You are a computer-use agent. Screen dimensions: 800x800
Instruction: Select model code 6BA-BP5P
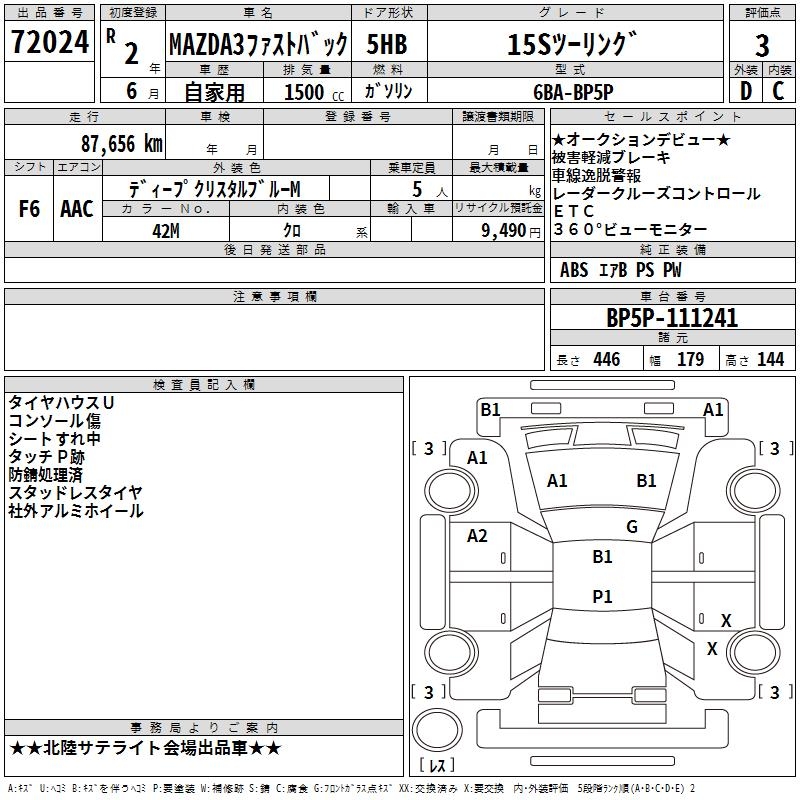click(573, 92)
